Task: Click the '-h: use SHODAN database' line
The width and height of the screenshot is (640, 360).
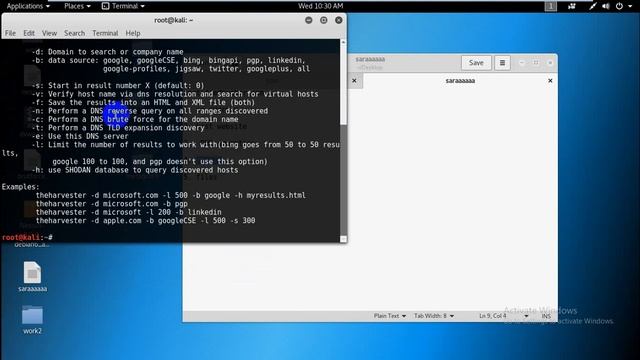Action: [135, 170]
